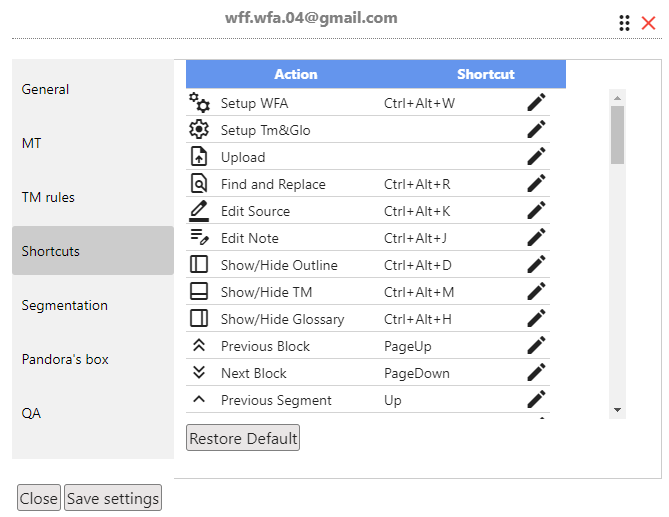Select the Ctrl+Alt+M shortcut text
Image resolution: width=669 pixels, height=517 pixels.
click(x=419, y=292)
